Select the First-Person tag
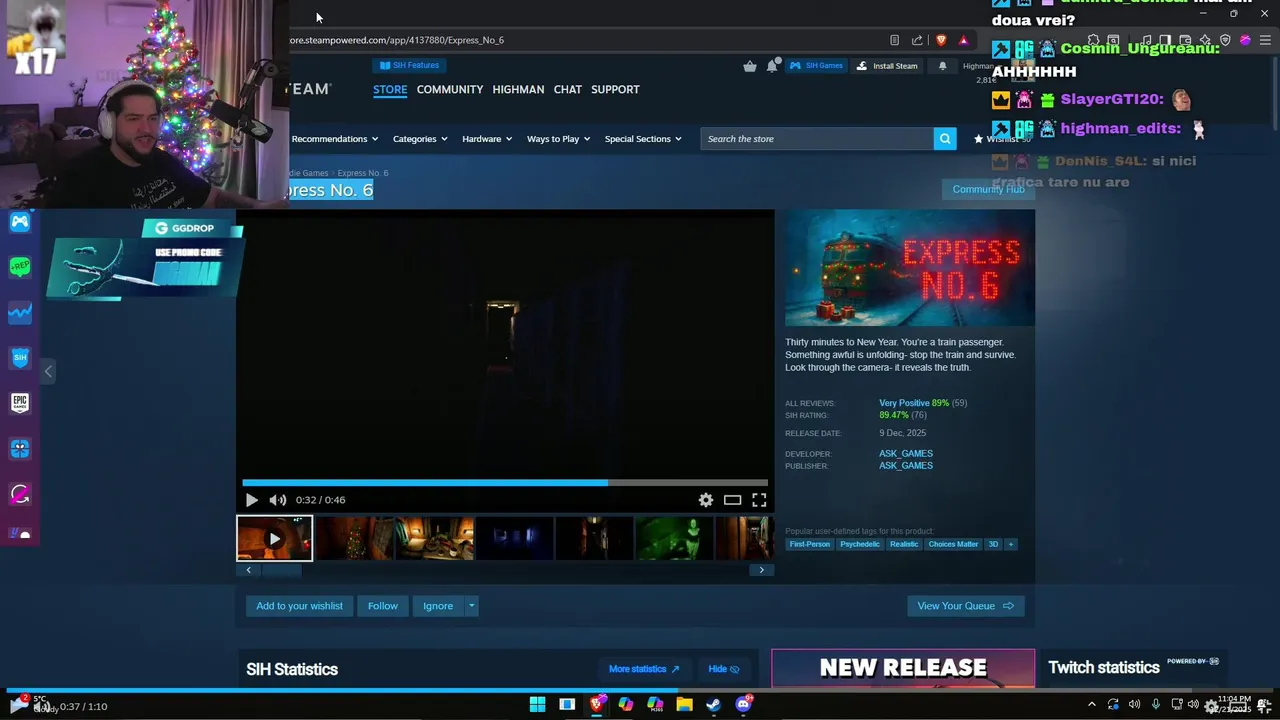 pos(810,544)
